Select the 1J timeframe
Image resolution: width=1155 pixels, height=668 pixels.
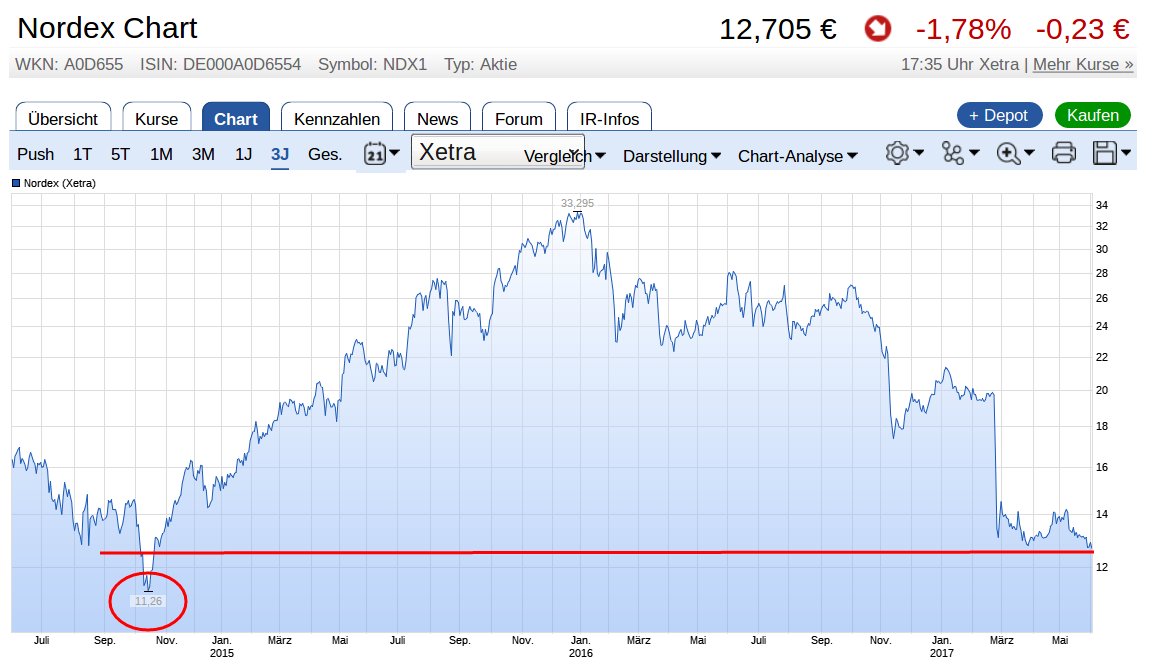coord(243,155)
